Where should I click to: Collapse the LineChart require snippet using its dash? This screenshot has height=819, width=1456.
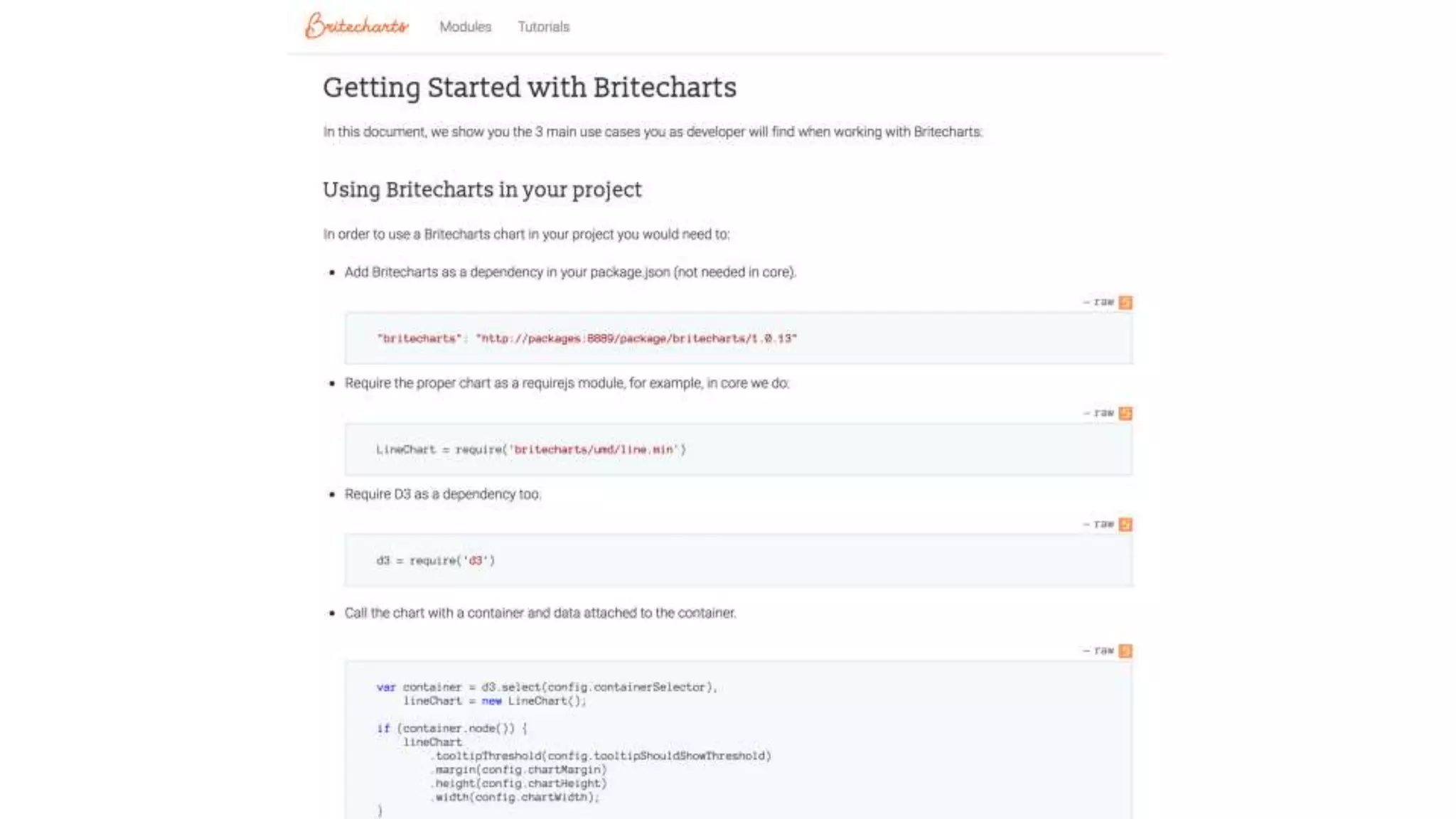pyautogui.click(x=1086, y=414)
